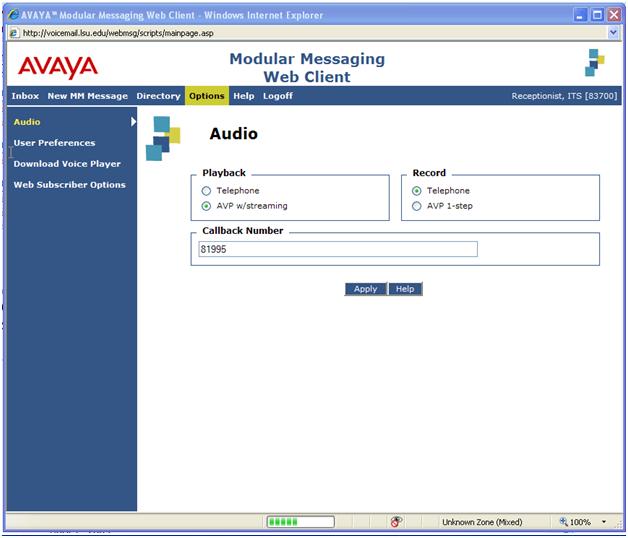This screenshot has height=538, width=628.
Task: Minimize the Internet Explorer window
Action: pyautogui.click(x=580, y=15)
